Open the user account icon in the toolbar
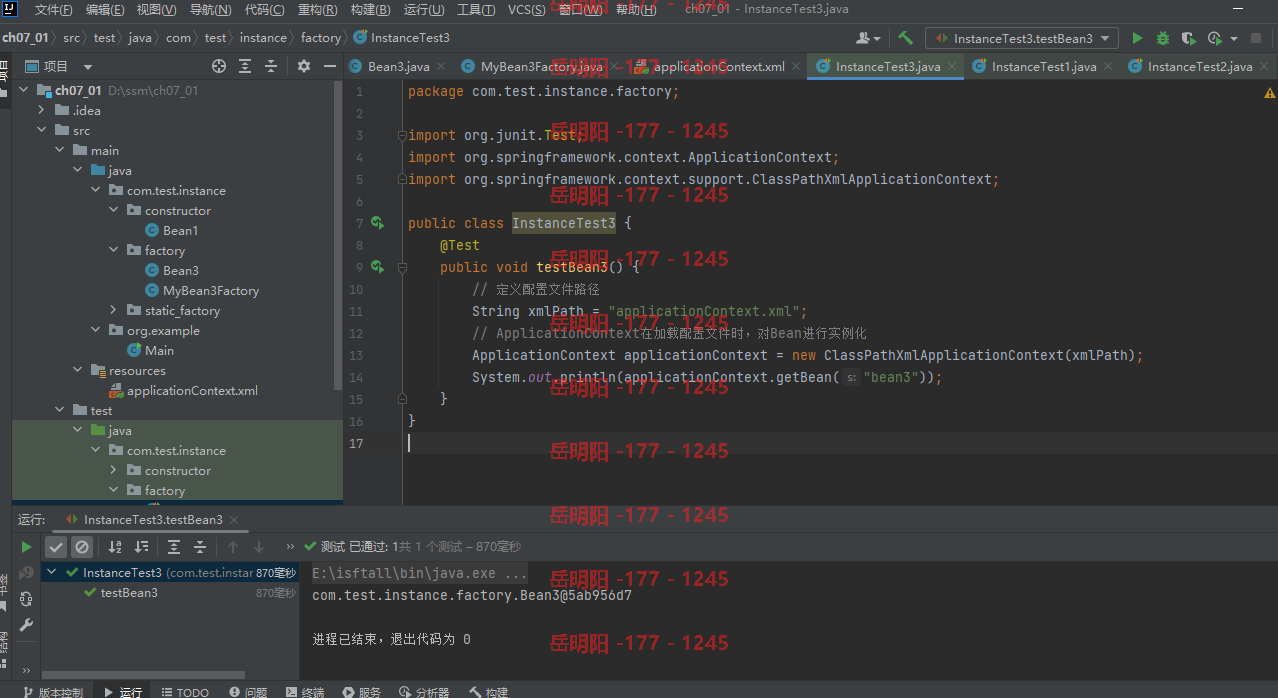Image resolution: width=1278 pixels, height=698 pixels. [865, 38]
